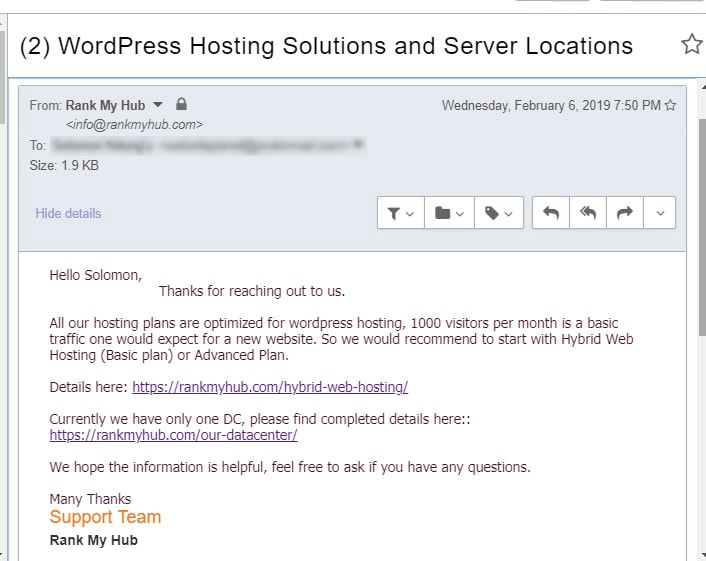Click the sender name Rank My Hub
This screenshot has height=561, width=706.
[105, 105]
